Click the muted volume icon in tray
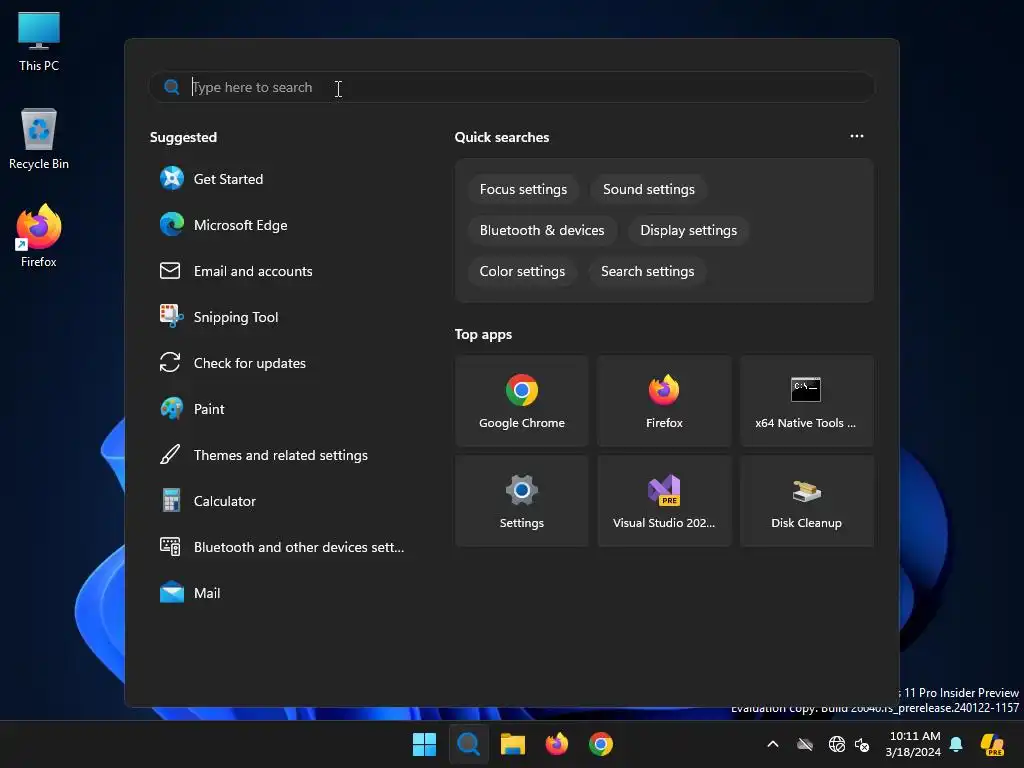Screen dimensions: 1024x768 pyautogui.click(x=862, y=744)
